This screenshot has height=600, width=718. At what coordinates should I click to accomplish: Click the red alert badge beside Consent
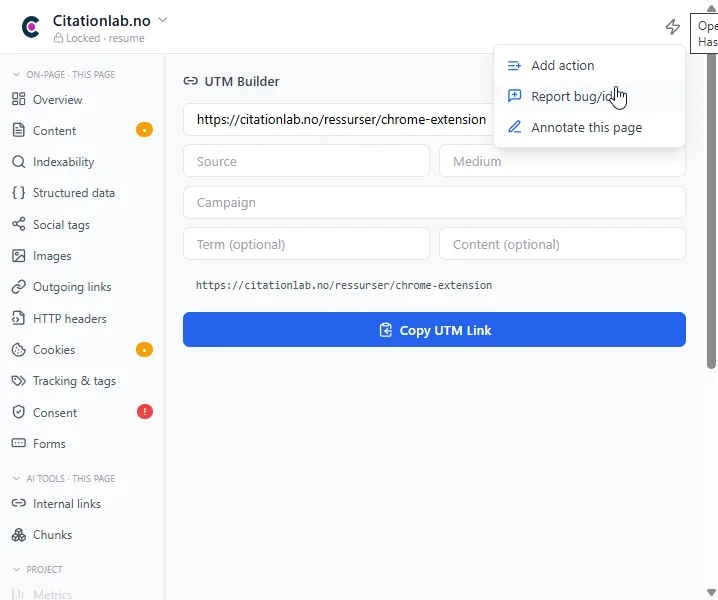(145, 412)
